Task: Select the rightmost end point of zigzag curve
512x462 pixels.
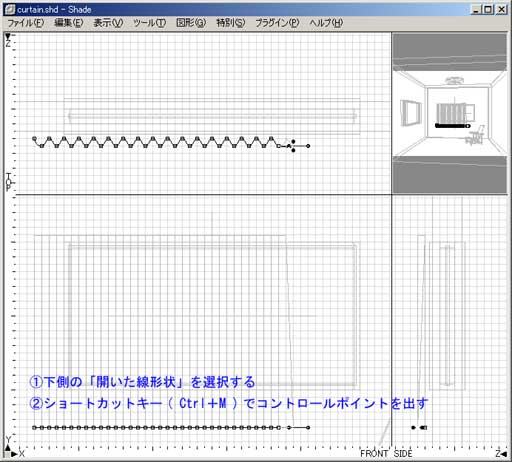Action: click(x=308, y=146)
